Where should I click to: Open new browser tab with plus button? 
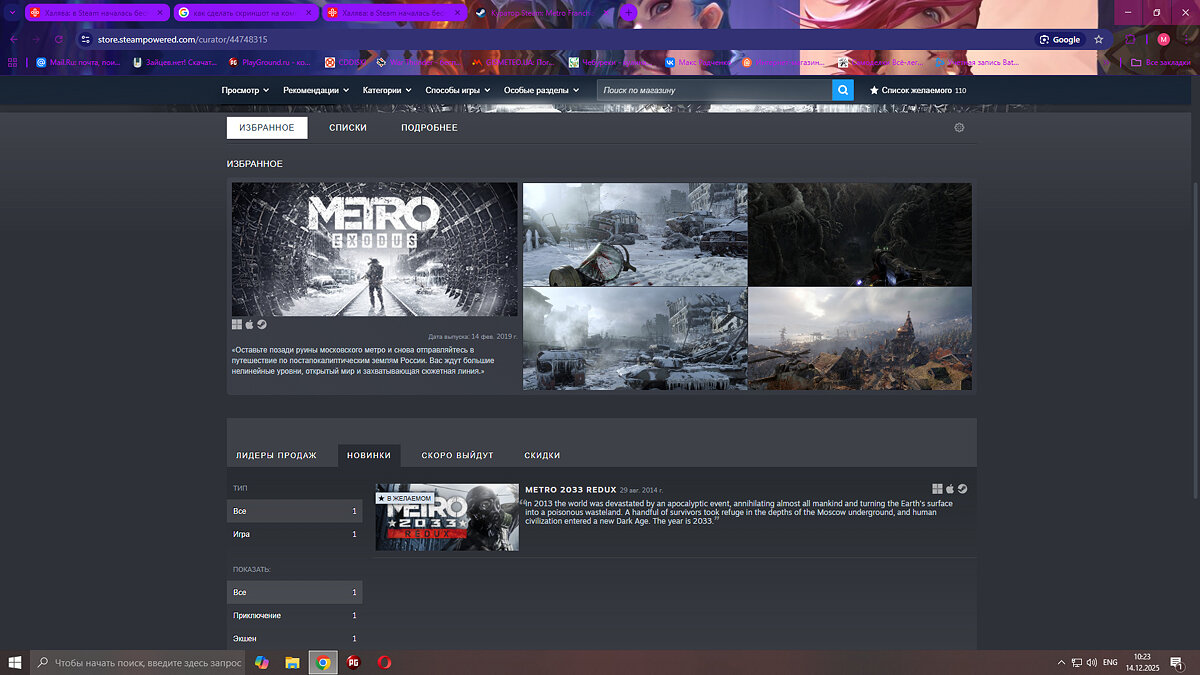tap(628, 13)
